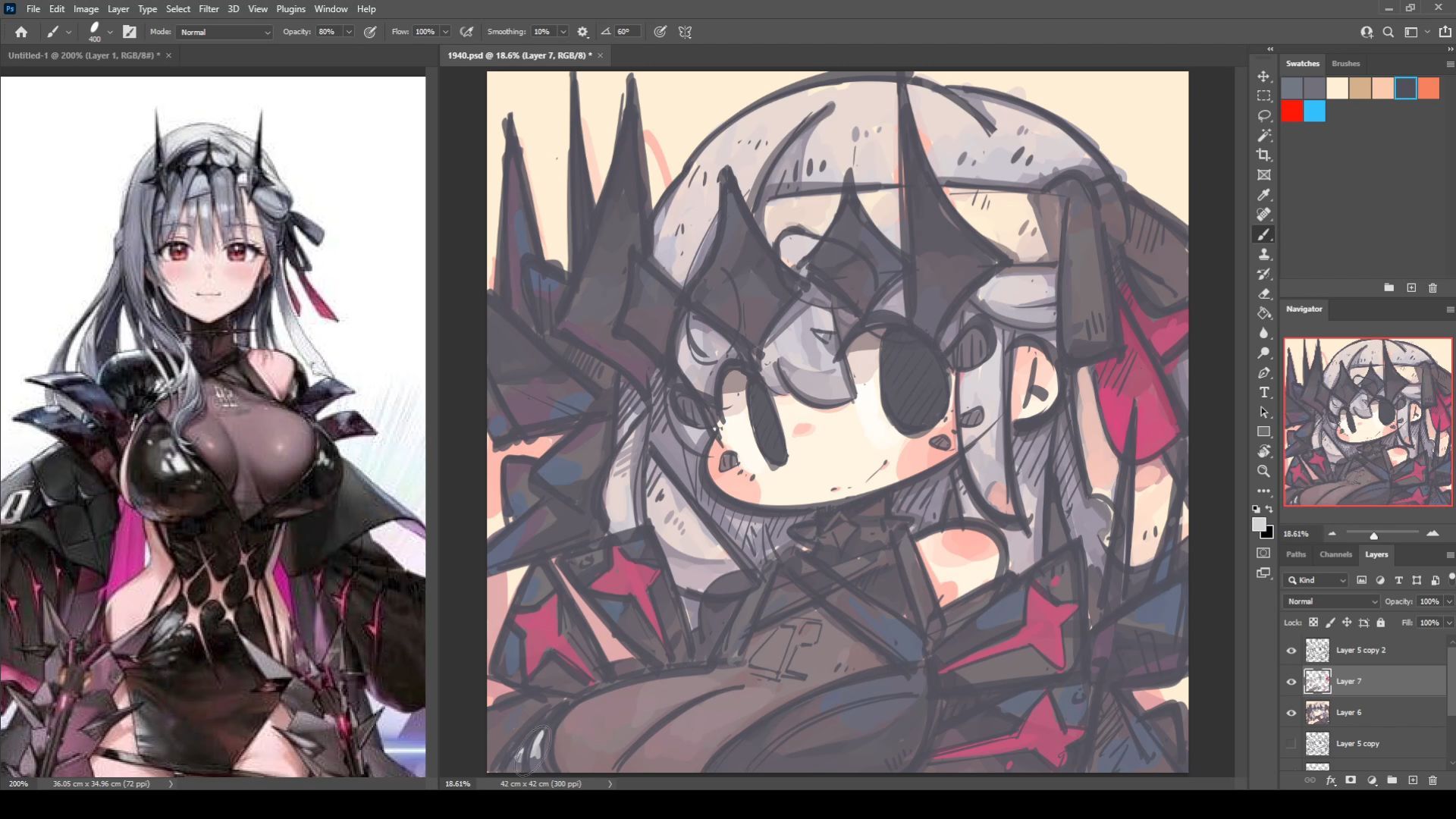
Task: Open the brush settings panel icon
Action: [x=130, y=32]
